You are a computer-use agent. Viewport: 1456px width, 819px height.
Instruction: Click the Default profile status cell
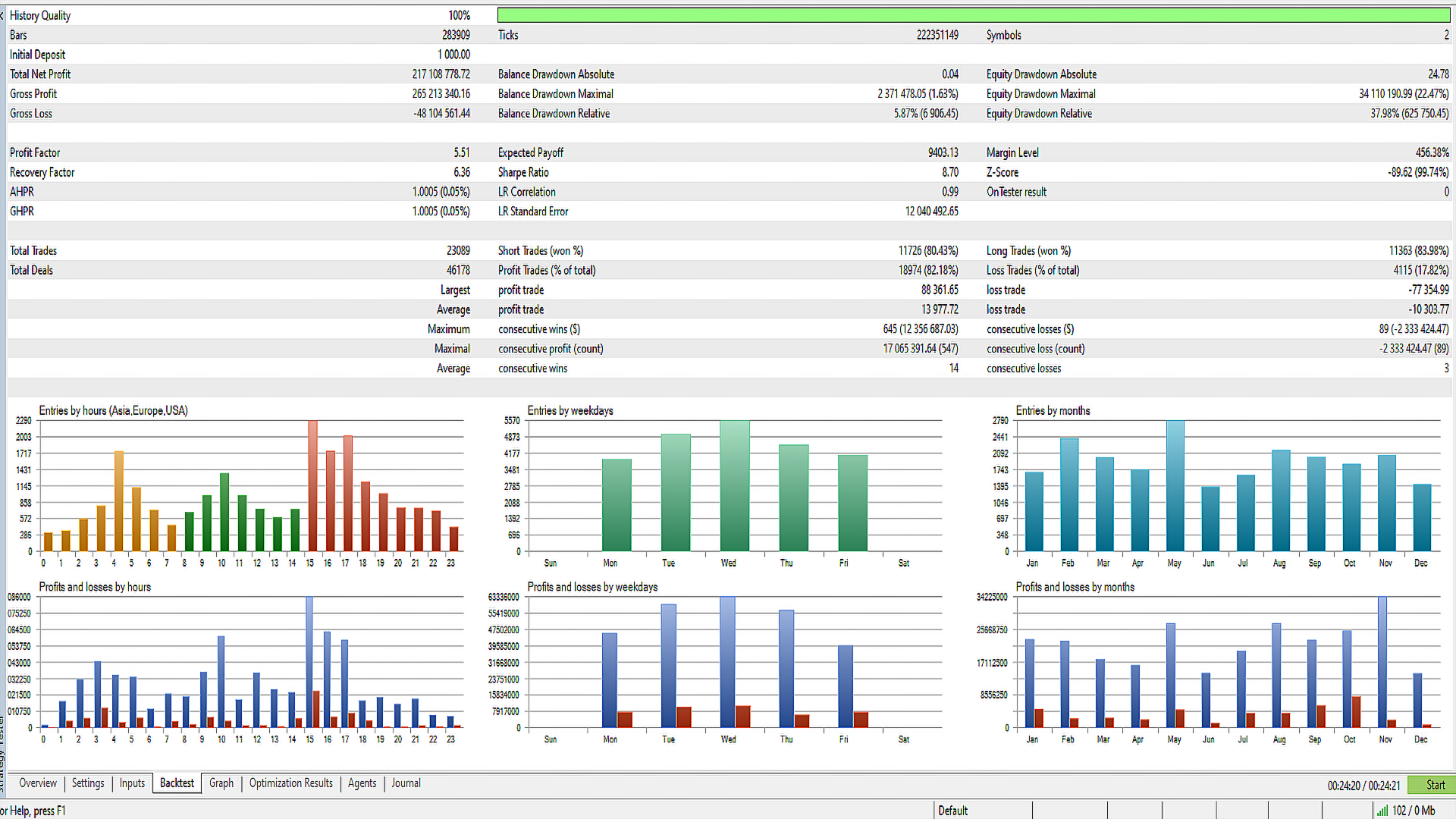pos(953,811)
